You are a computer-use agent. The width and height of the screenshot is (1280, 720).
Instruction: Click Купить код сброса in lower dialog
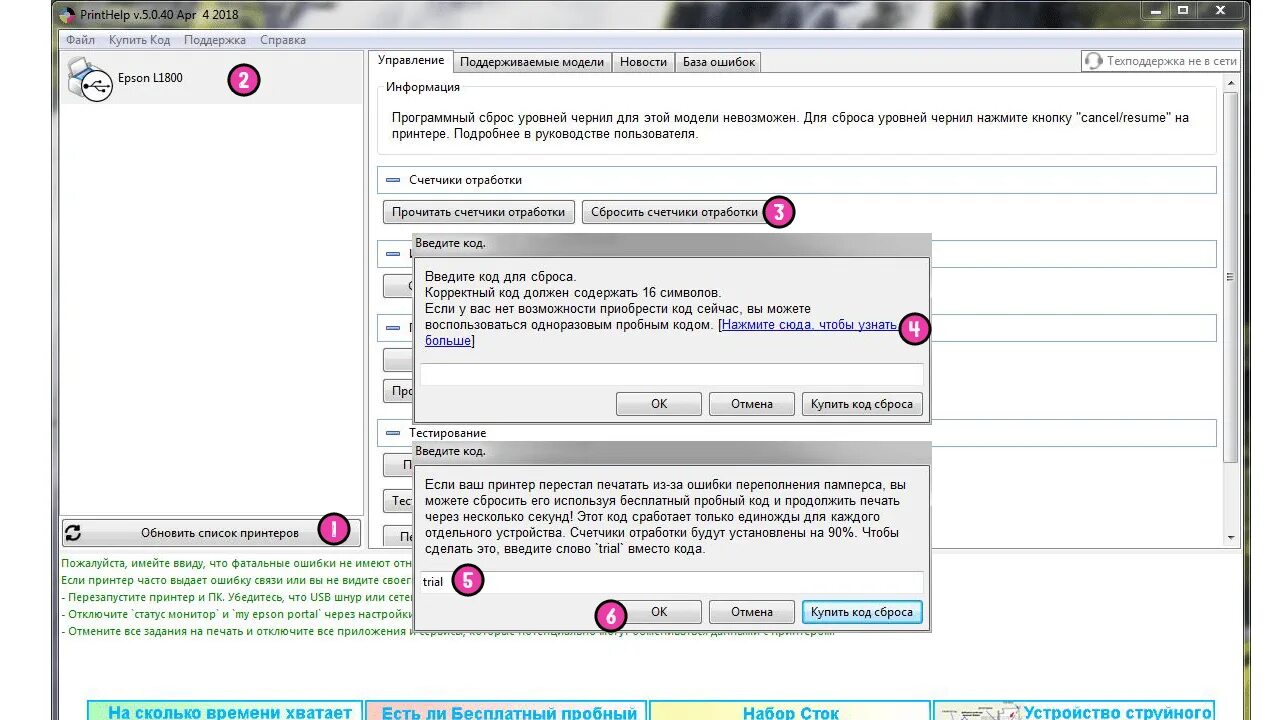[862, 612]
